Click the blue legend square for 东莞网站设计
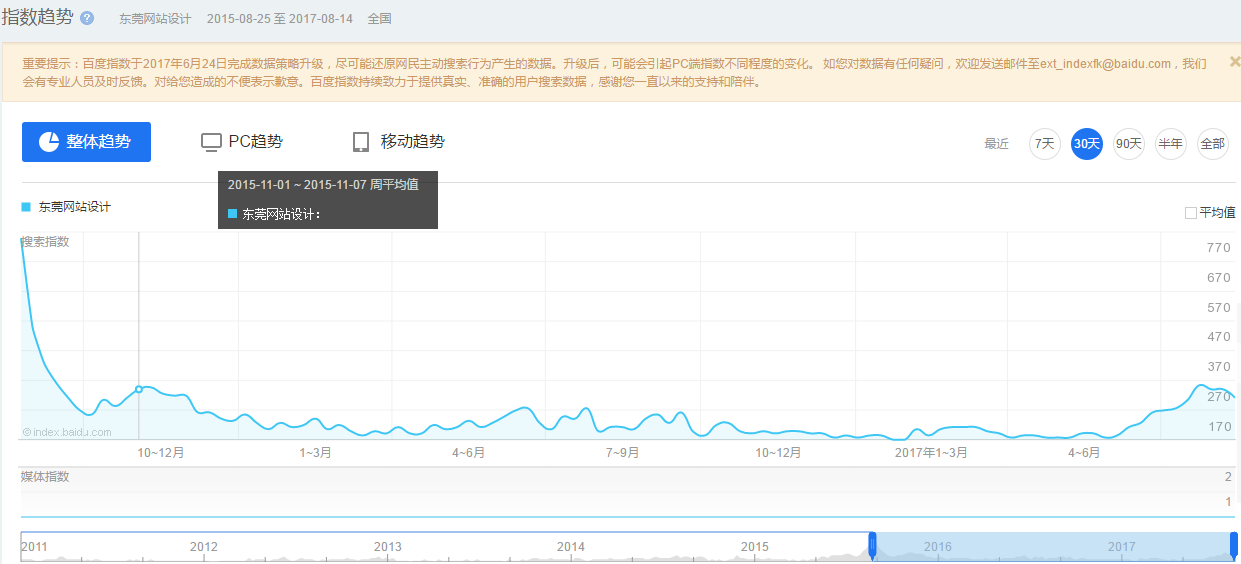This screenshot has width=1241, height=564. coord(26,207)
